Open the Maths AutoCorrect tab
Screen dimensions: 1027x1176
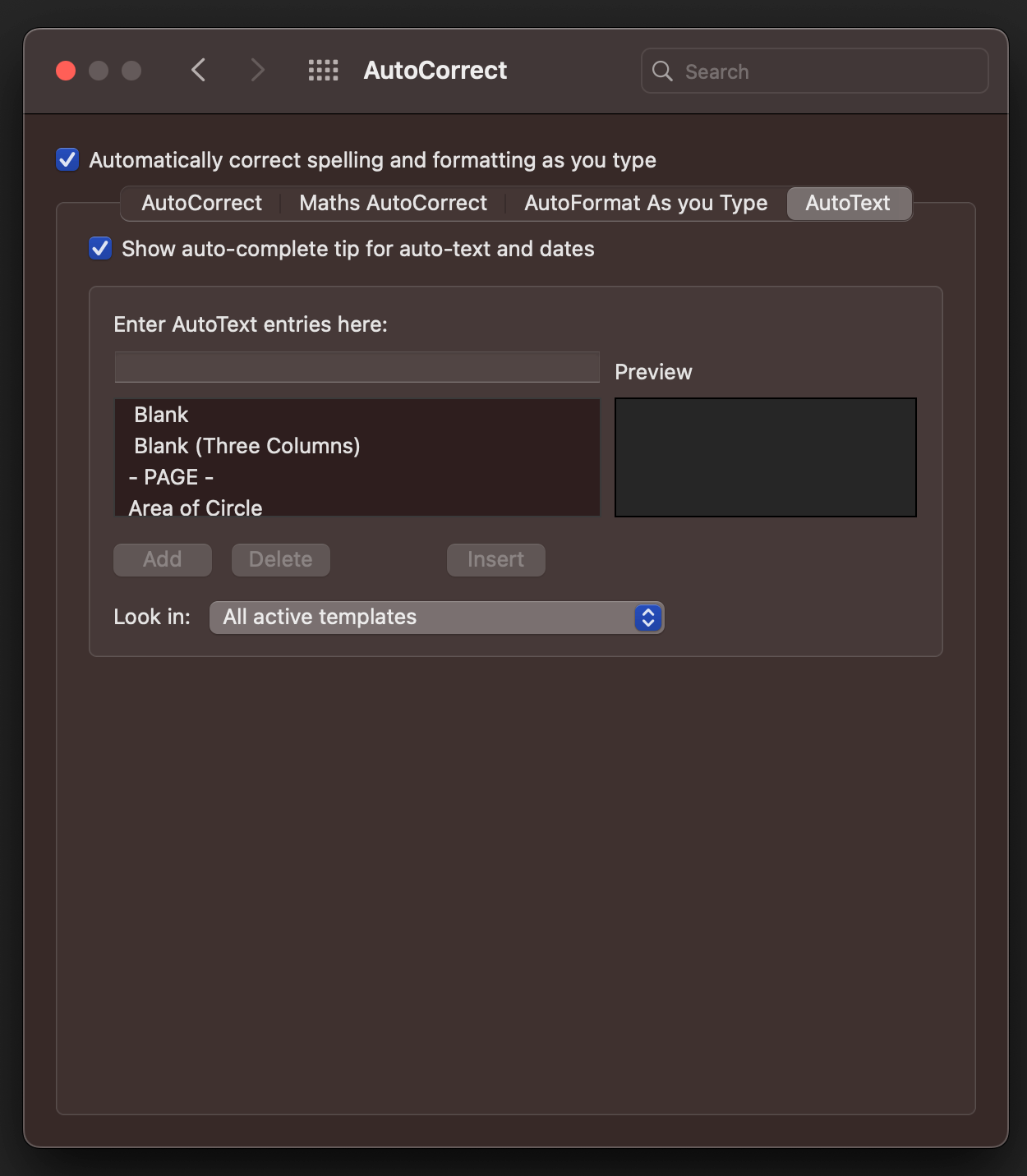click(x=393, y=203)
